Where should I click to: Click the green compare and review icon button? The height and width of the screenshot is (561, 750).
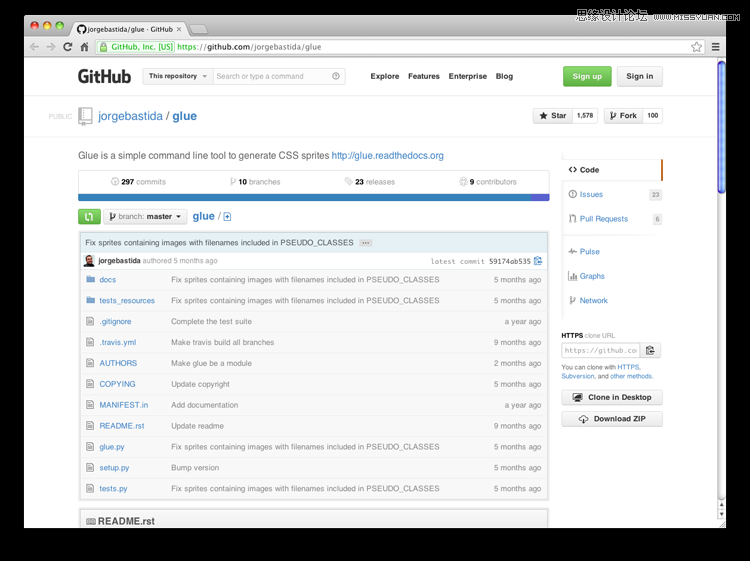89,217
